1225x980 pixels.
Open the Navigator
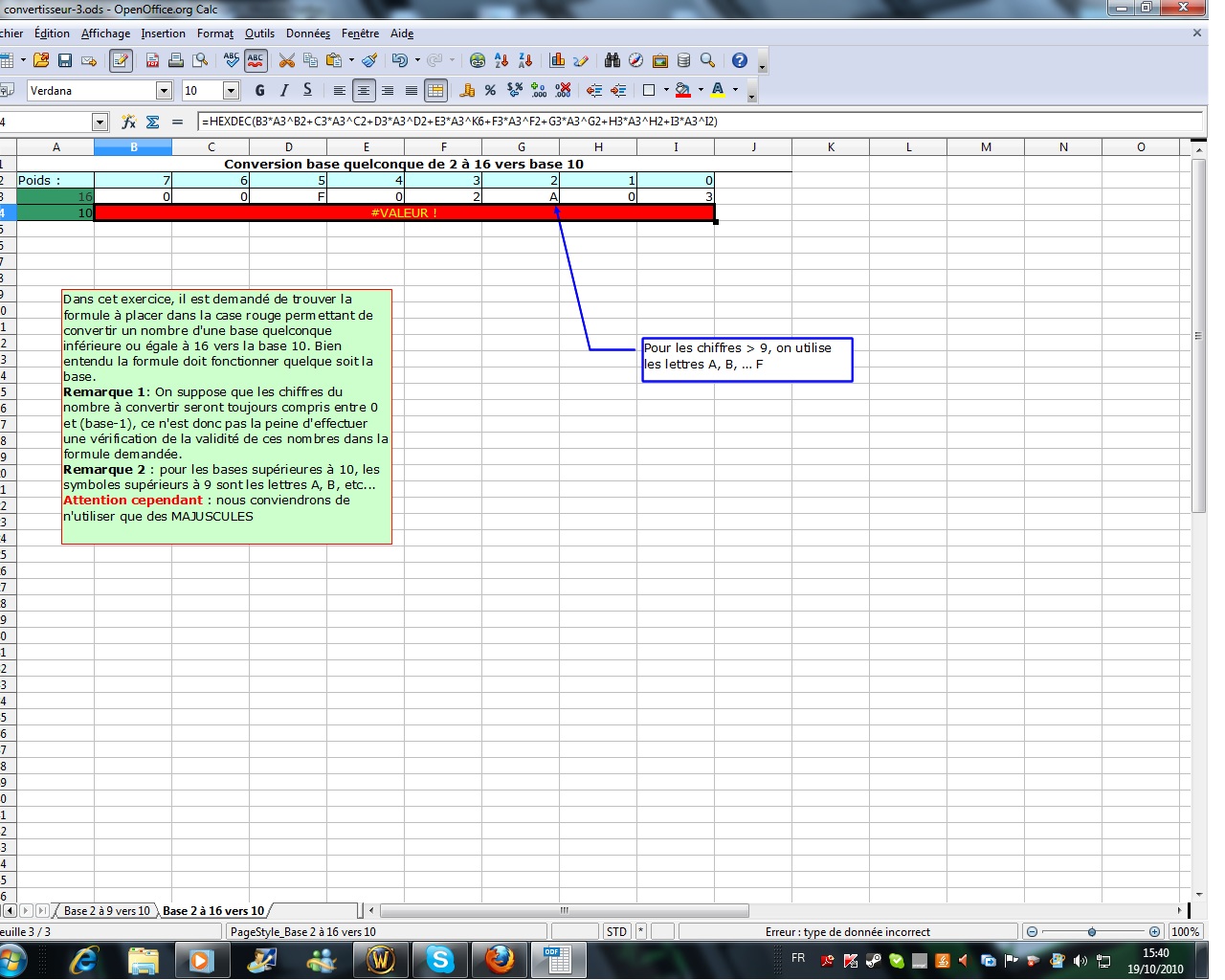click(636, 60)
